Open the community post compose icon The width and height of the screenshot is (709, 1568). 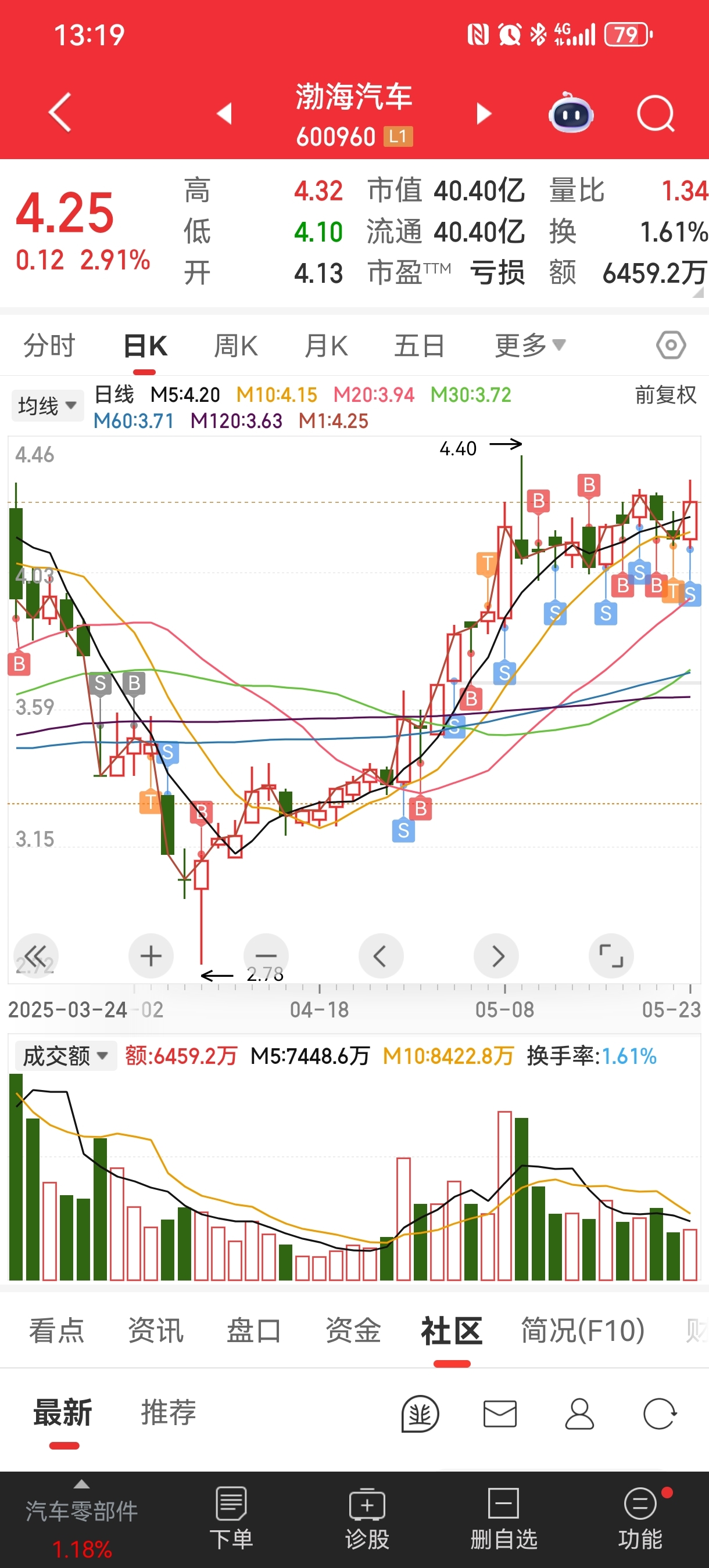point(420,1414)
